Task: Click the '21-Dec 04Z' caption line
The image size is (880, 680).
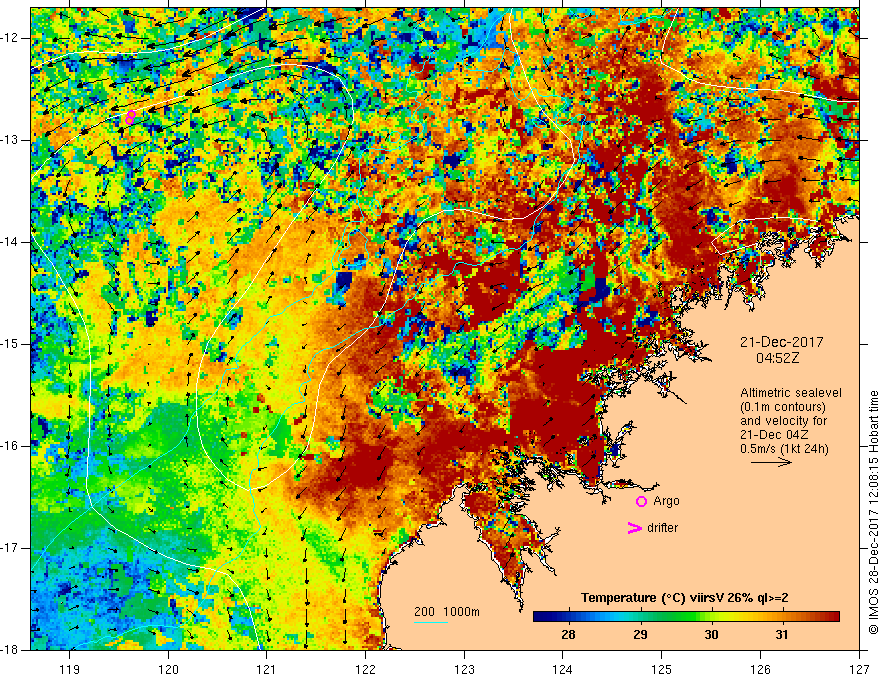Action: pos(773,435)
